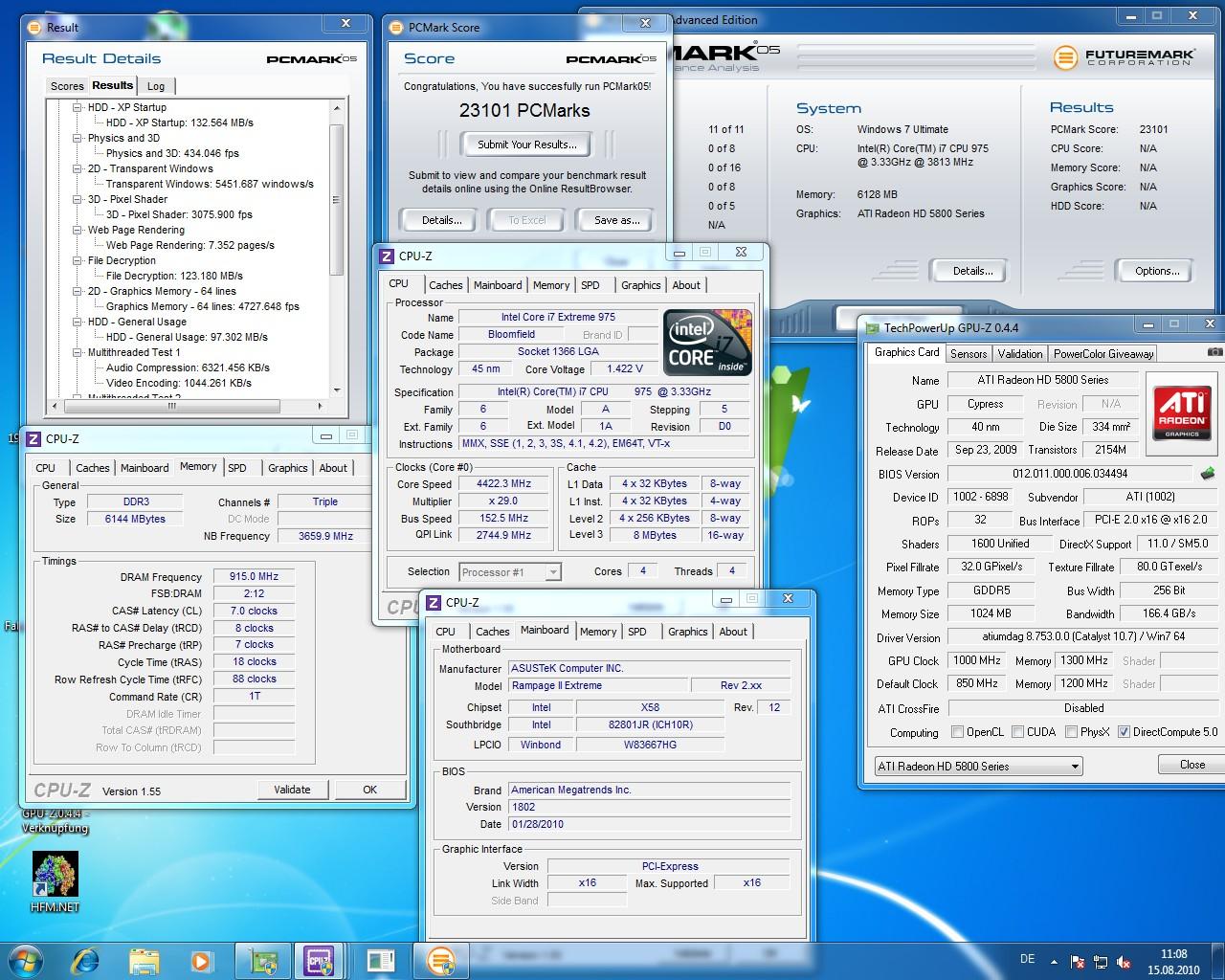Image resolution: width=1225 pixels, height=980 pixels.
Task: Click Details in the PCMark Score window
Action: click(x=441, y=220)
